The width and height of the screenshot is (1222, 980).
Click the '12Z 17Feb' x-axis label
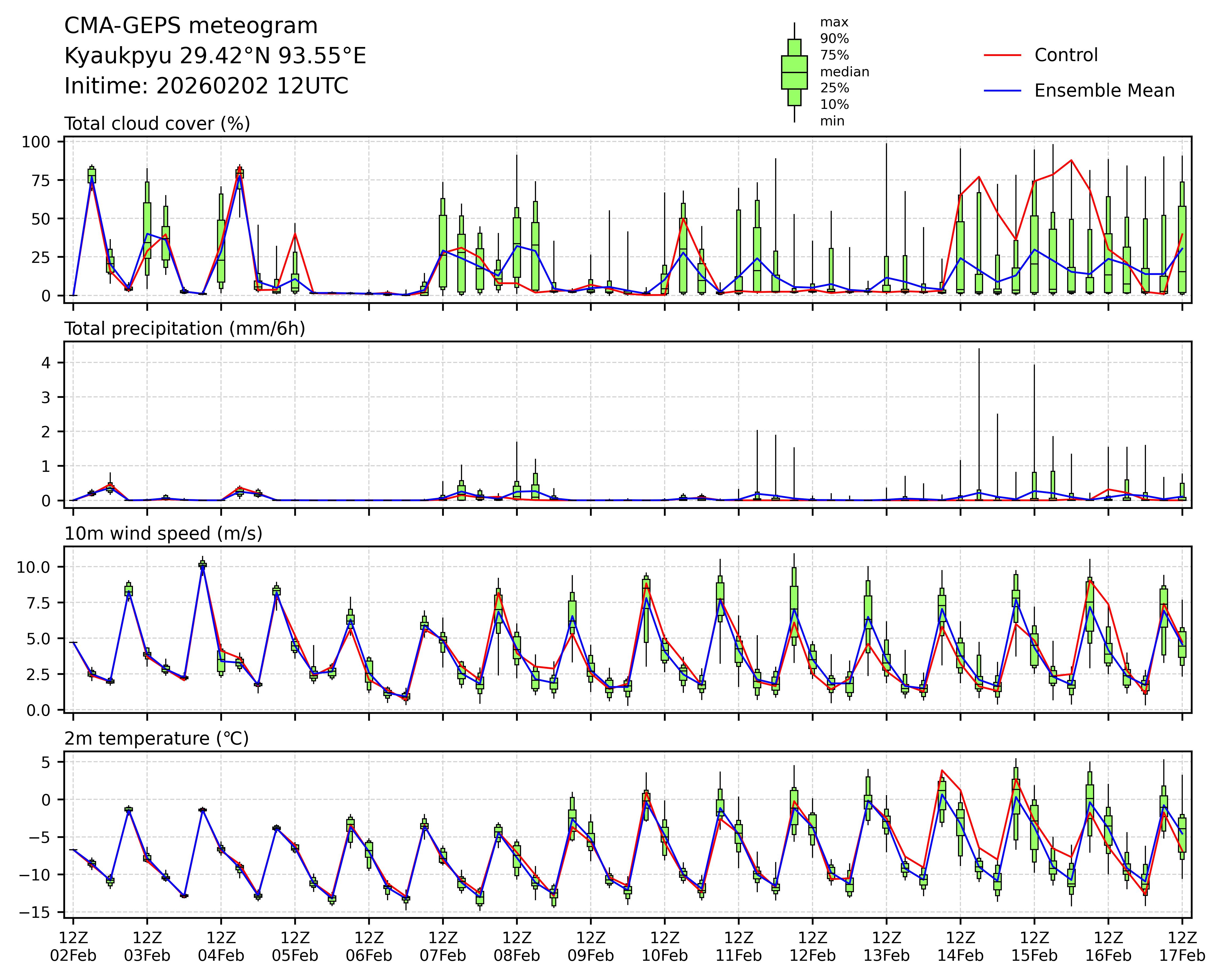pyautogui.click(x=1182, y=946)
